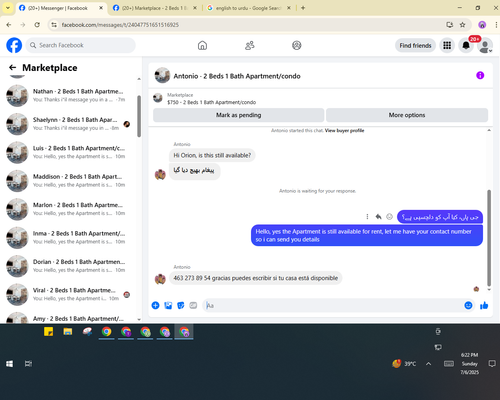This screenshot has width=500, height=400.
Task: Click the Facebook logo
Action: [x=14, y=45]
